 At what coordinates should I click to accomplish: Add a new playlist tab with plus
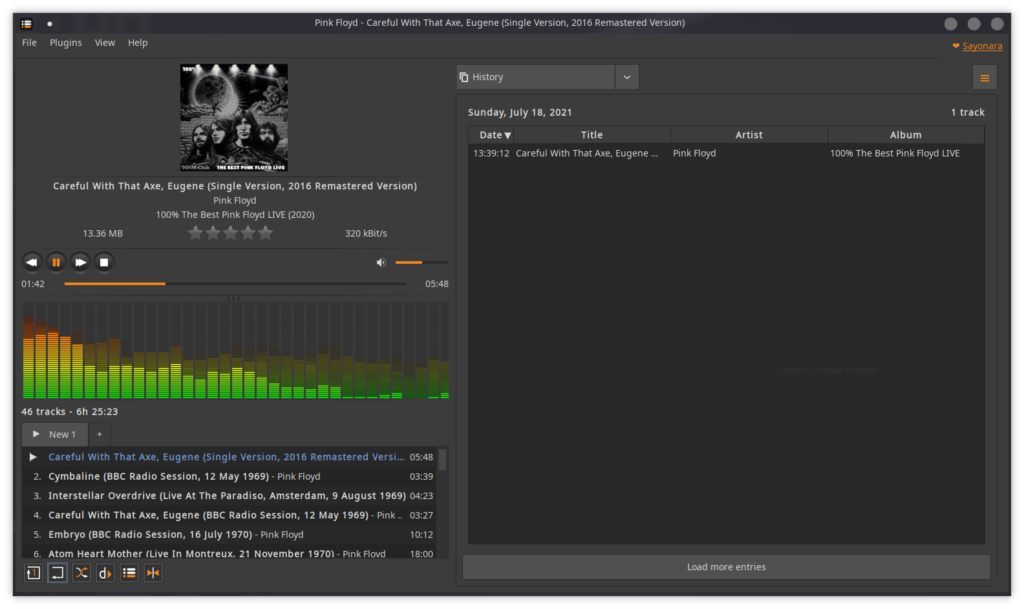pos(99,434)
